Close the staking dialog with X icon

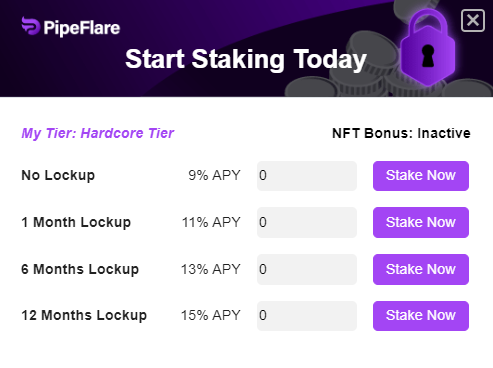click(473, 21)
